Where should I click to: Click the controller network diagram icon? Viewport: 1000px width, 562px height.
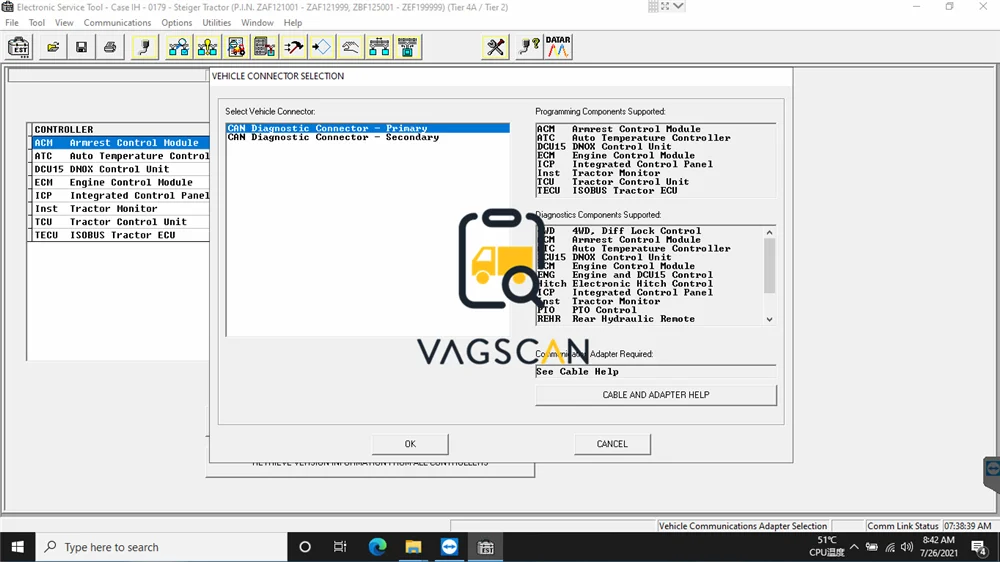[x=379, y=47]
